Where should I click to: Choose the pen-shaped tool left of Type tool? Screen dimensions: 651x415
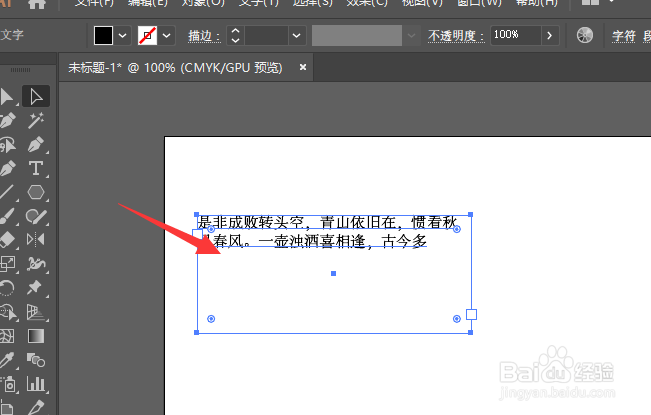7,169
